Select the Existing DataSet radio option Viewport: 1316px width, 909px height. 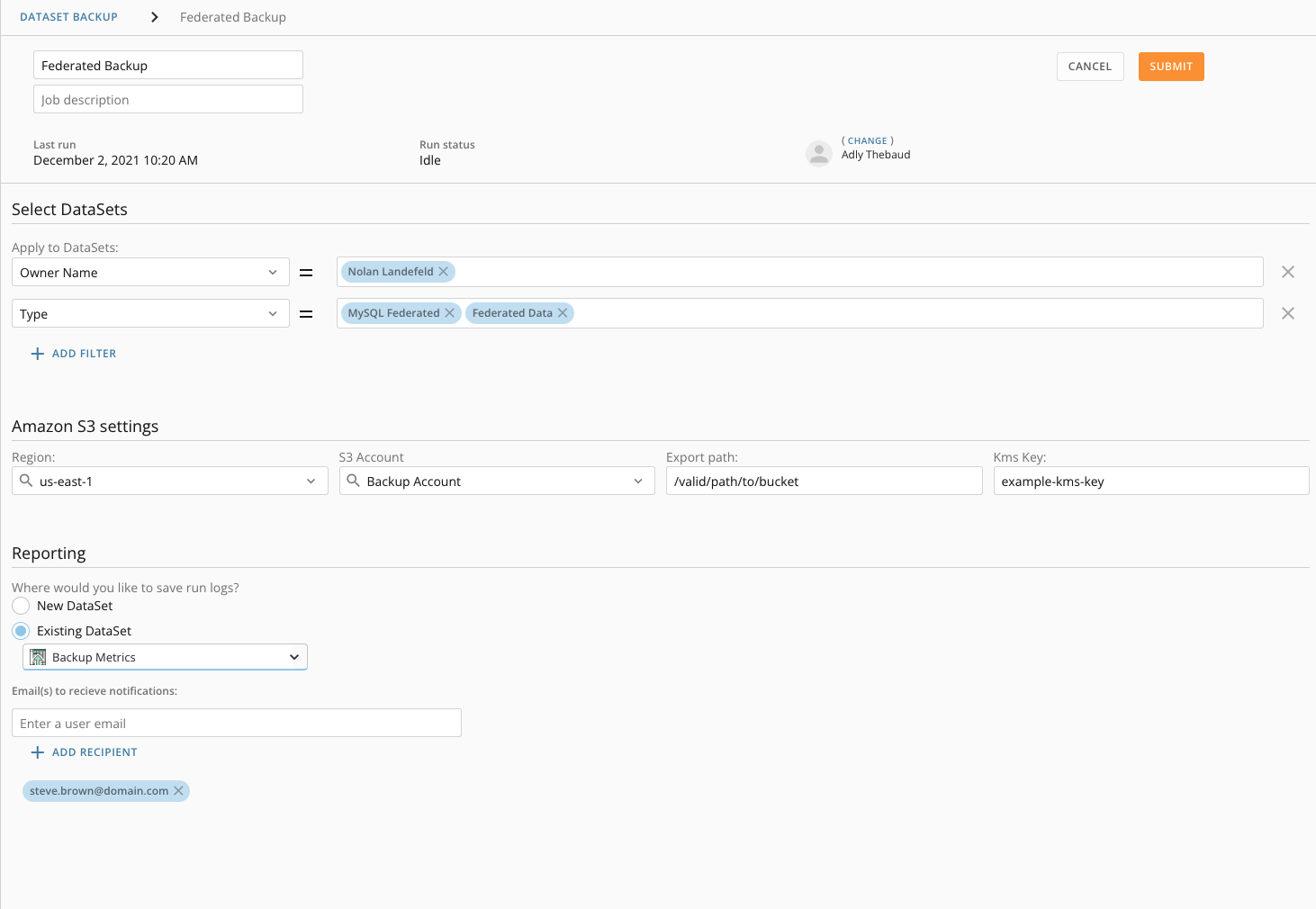point(21,631)
